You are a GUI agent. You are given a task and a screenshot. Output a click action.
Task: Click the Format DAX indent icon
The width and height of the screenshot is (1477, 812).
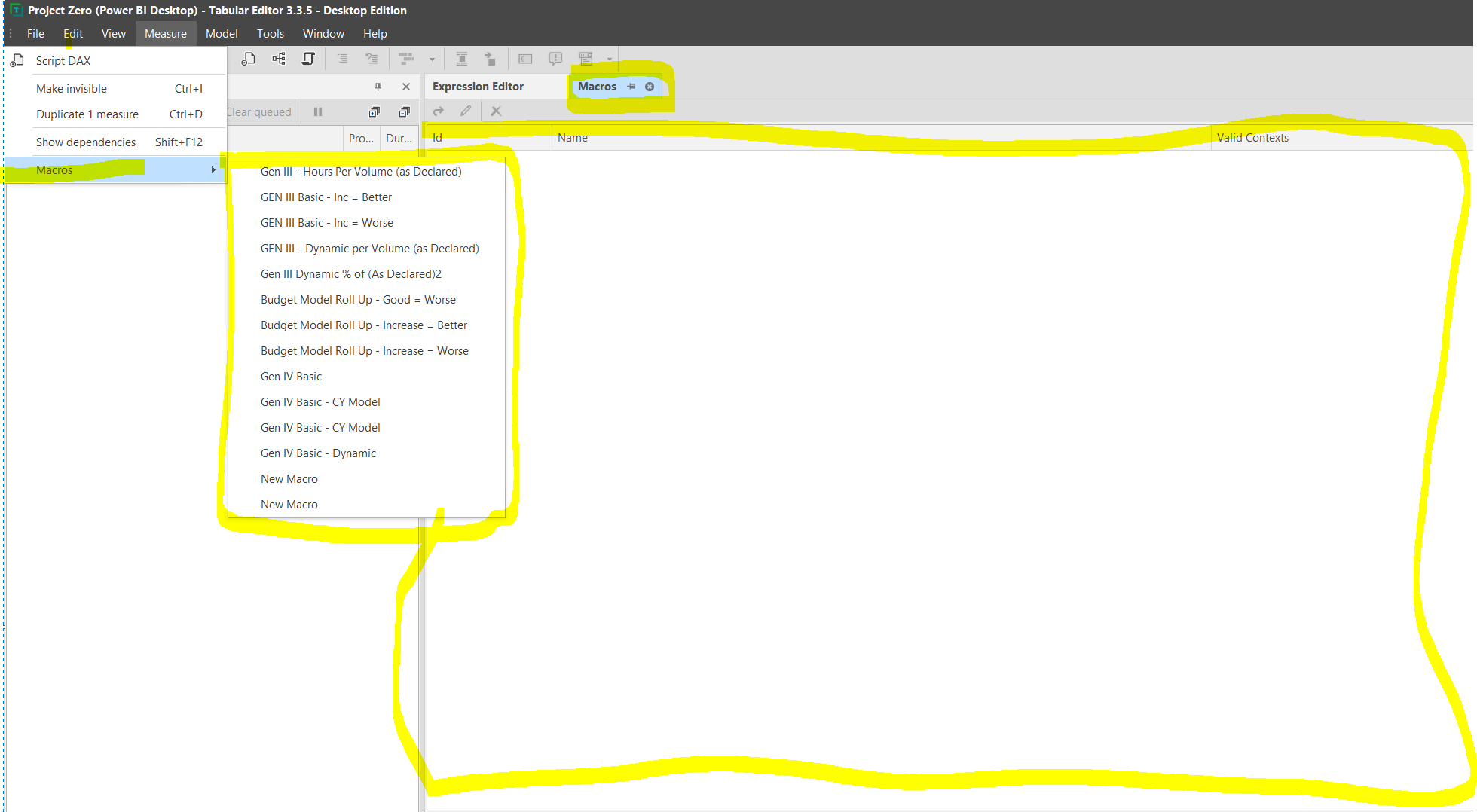[341, 59]
